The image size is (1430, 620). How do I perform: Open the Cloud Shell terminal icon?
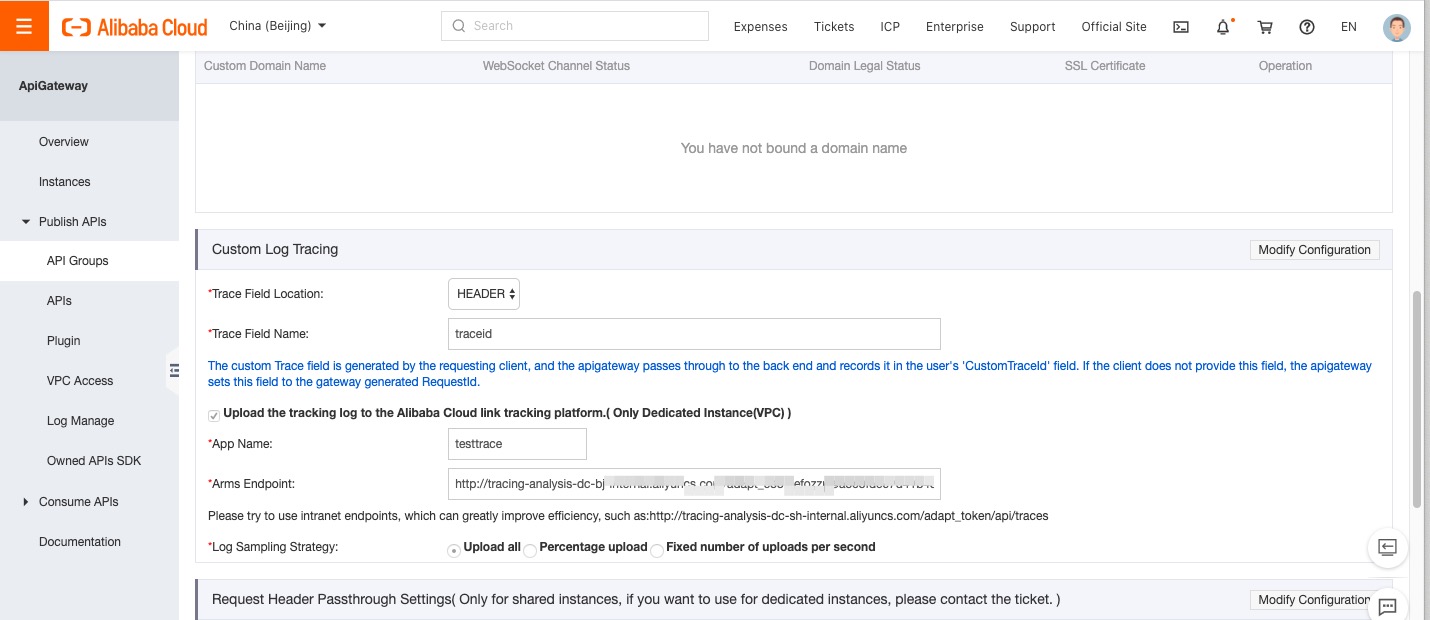click(x=1181, y=27)
